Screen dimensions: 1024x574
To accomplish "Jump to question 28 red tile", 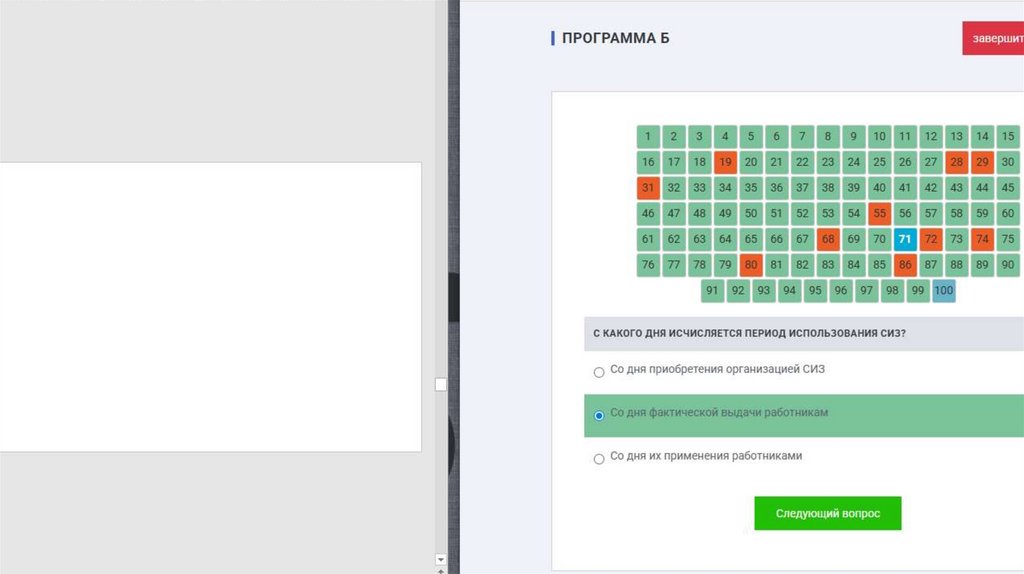I will [x=957, y=162].
